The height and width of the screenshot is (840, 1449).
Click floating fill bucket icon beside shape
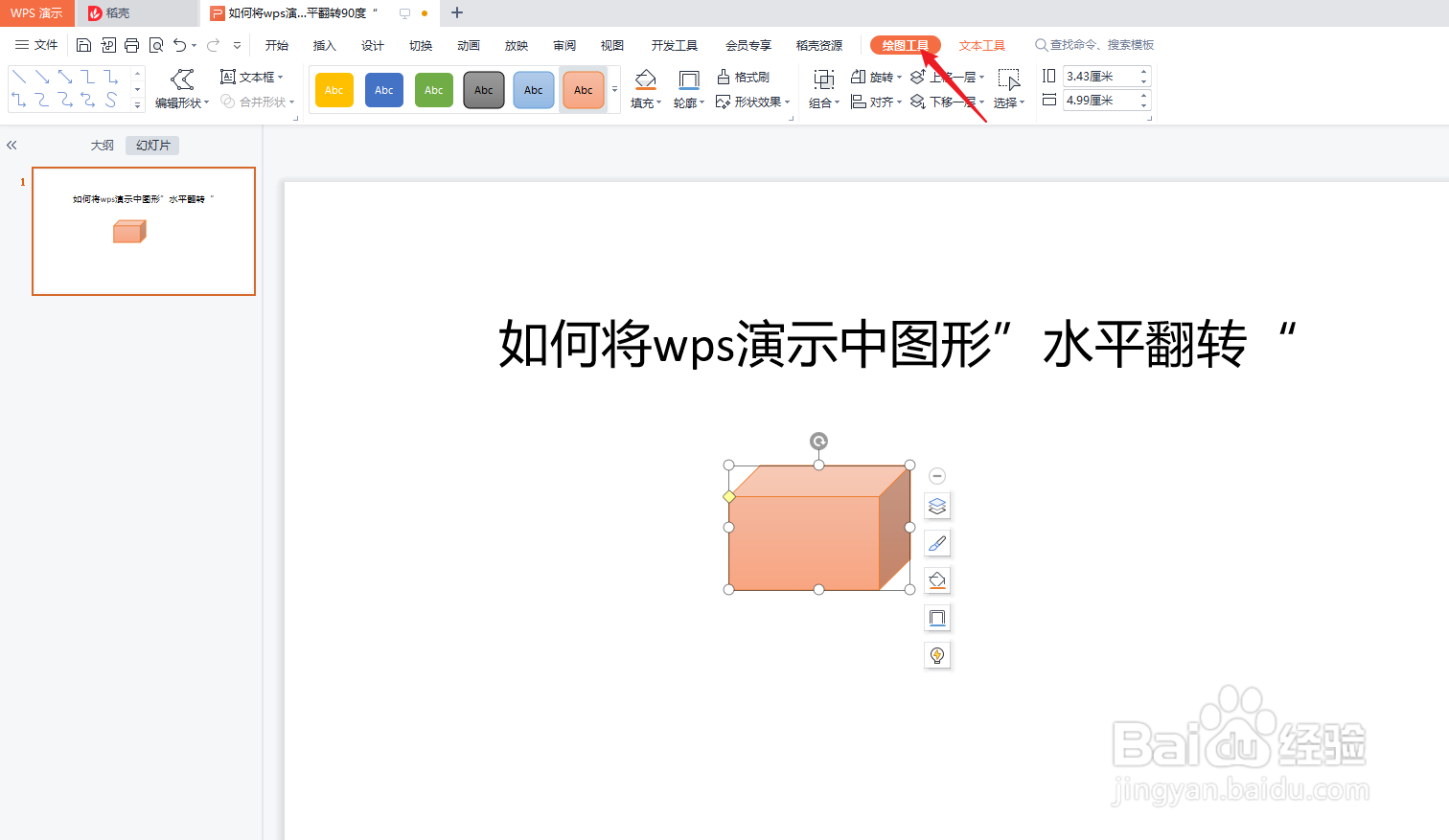[937, 580]
